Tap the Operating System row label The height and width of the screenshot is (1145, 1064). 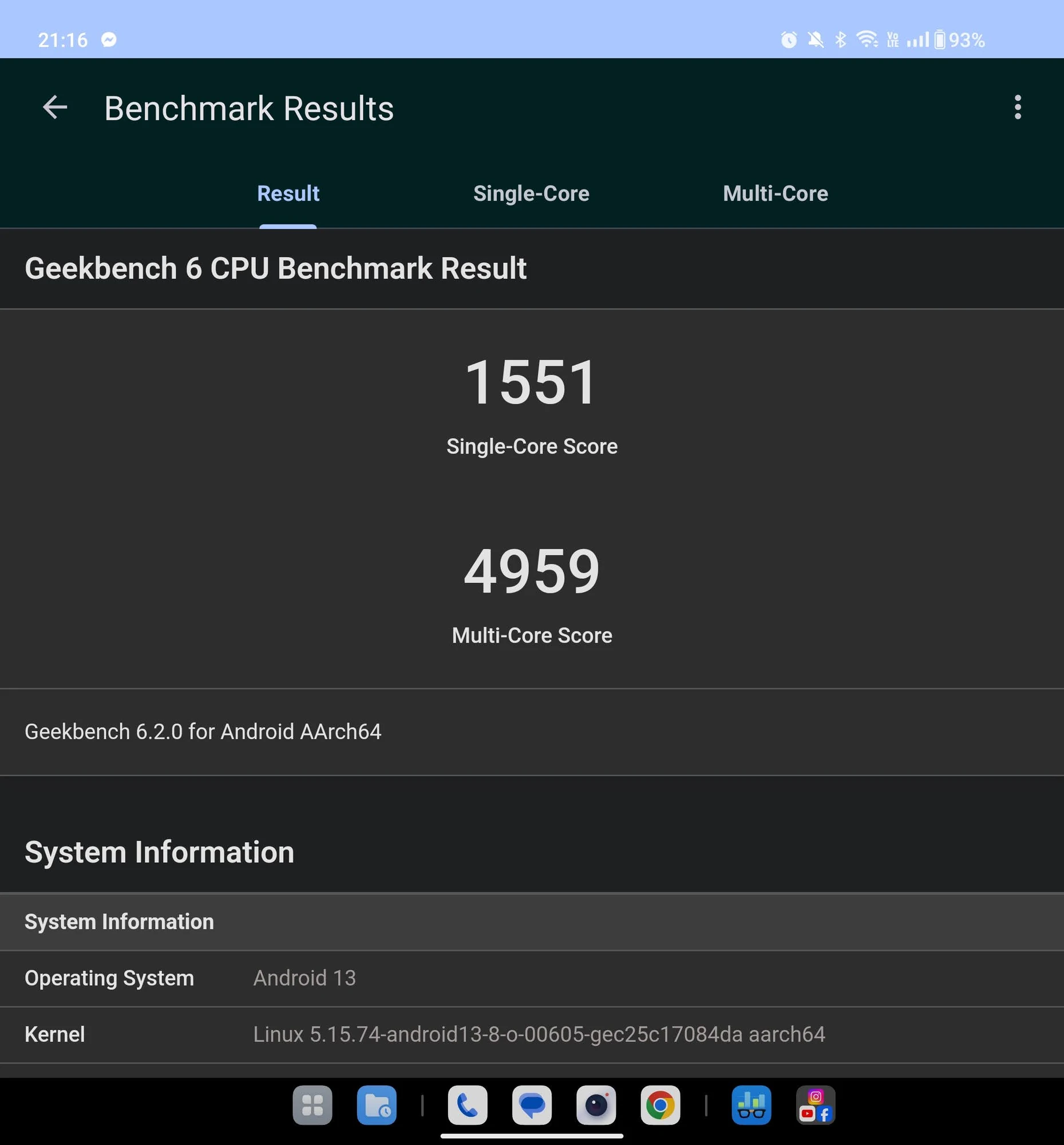pos(109,978)
